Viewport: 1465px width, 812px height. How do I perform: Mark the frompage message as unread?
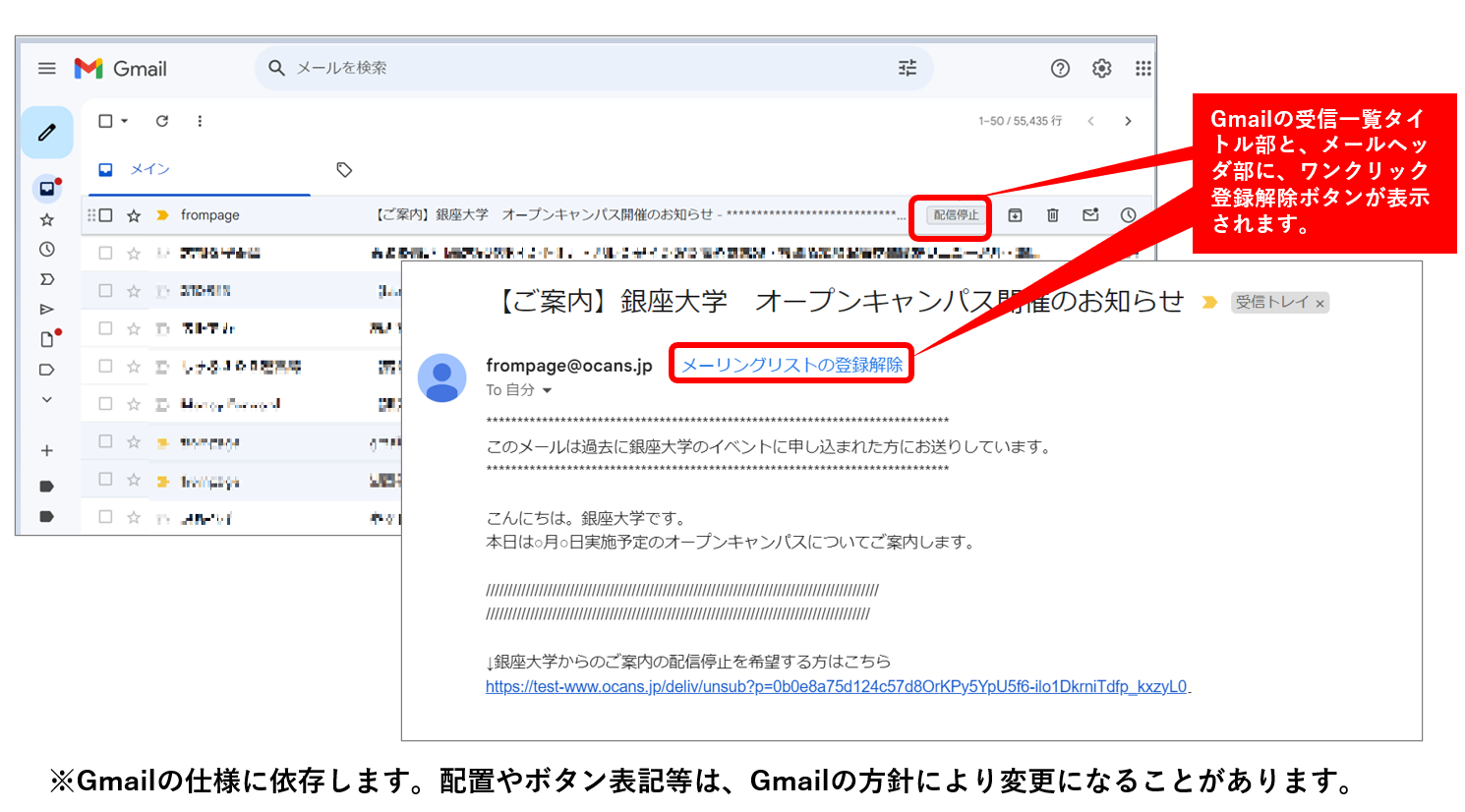click(1090, 214)
